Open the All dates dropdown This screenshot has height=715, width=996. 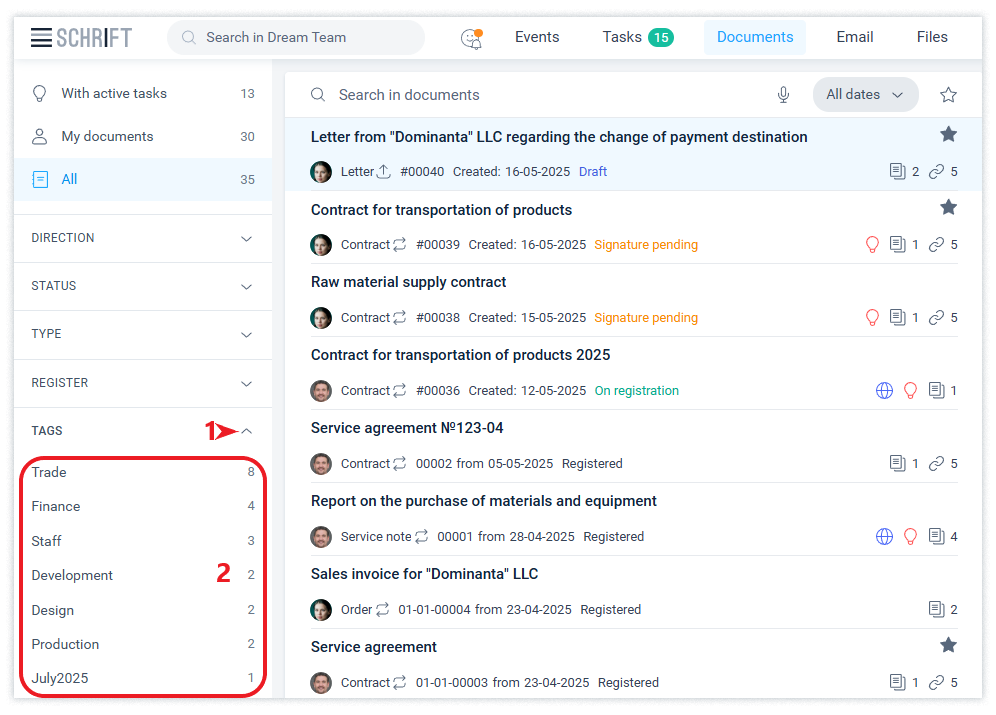click(865, 95)
